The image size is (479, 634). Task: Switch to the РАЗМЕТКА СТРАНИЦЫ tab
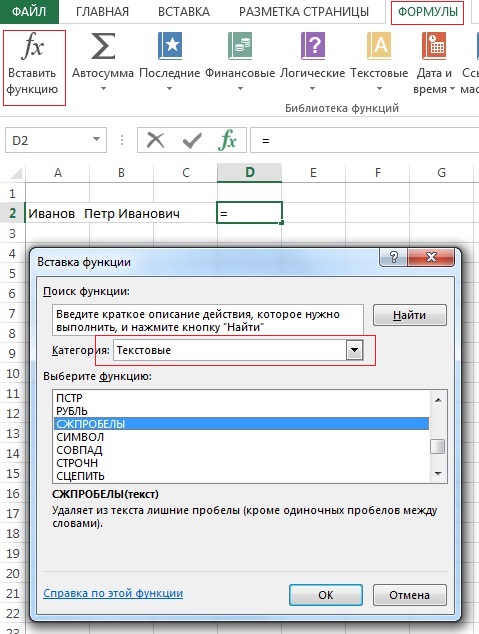coord(304,12)
